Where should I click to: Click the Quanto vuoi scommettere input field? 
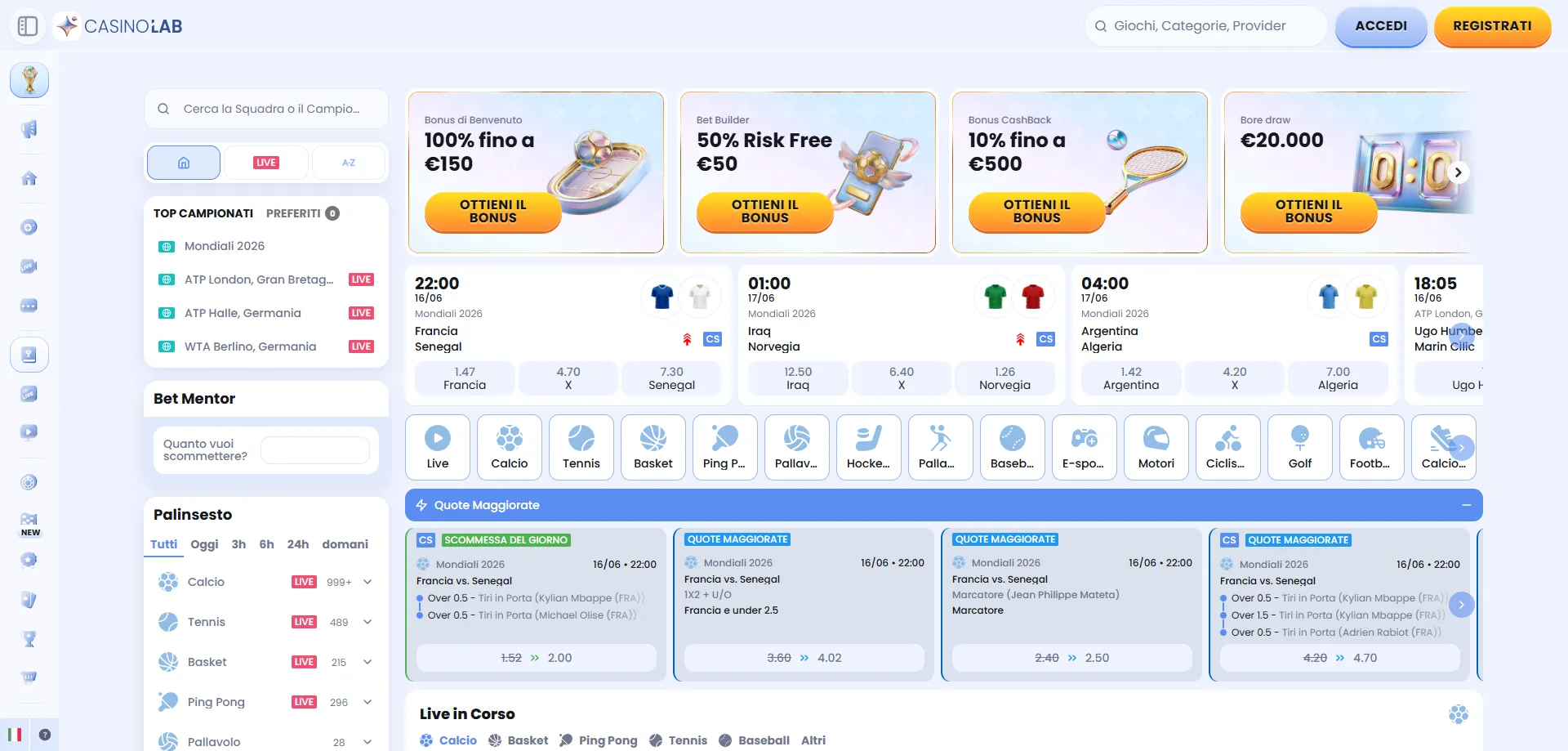tap(315, 450)
